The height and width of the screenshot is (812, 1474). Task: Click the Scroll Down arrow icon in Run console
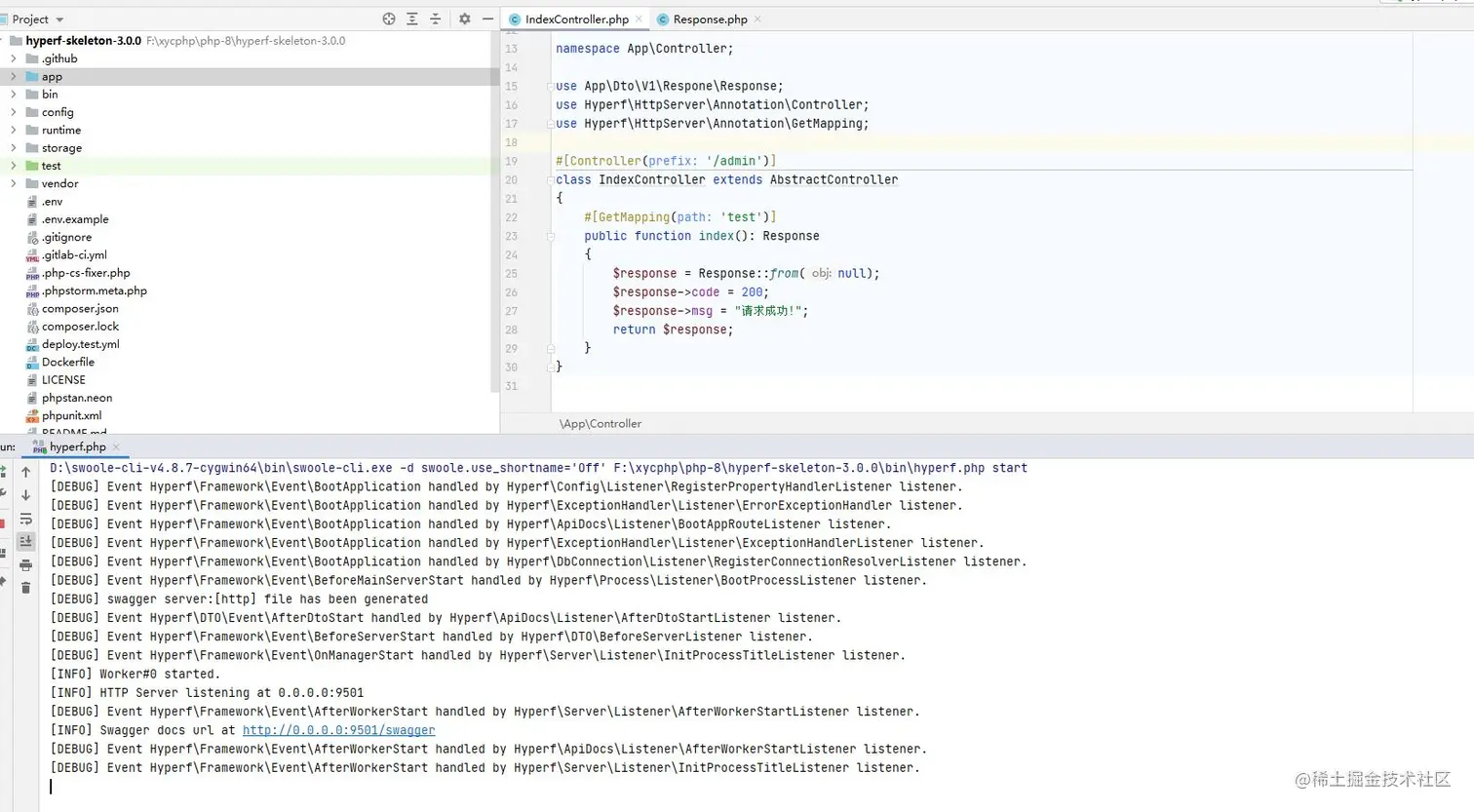click(x=26, y=495)
